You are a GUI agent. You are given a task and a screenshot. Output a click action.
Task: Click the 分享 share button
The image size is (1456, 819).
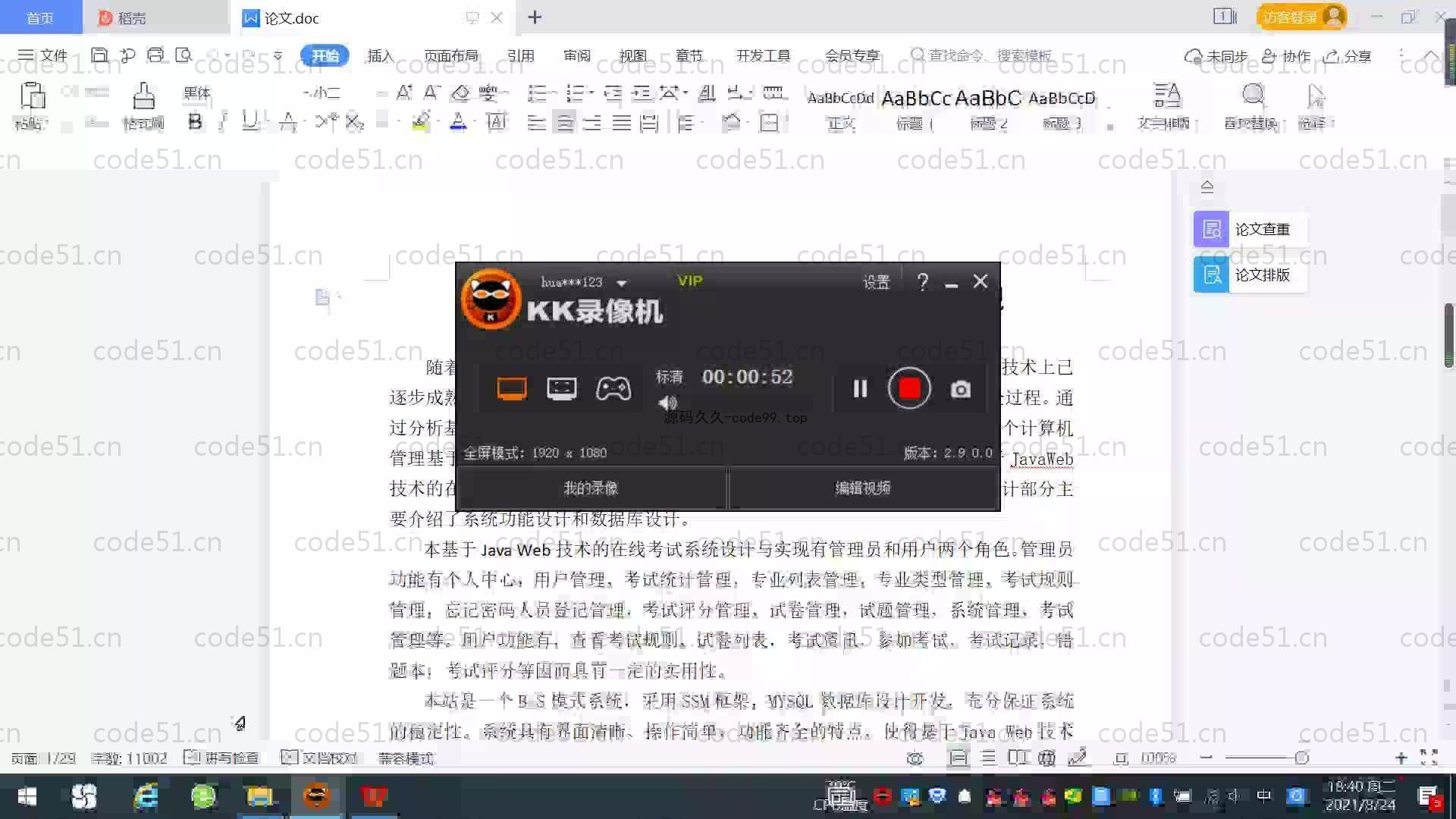1348,56
